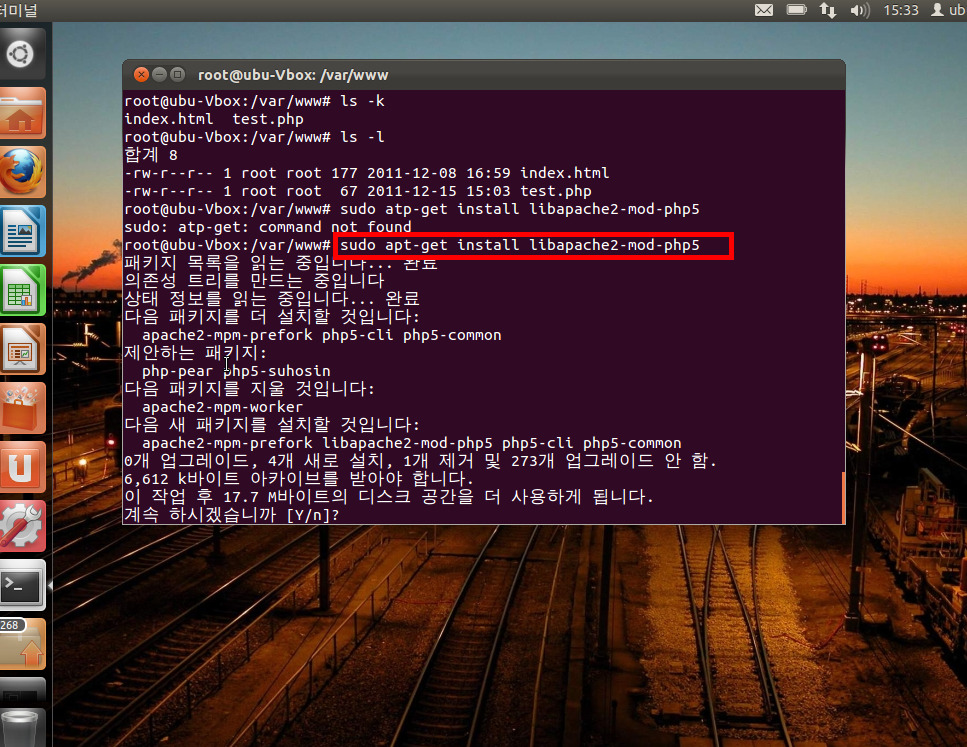The image size is (967, 747).
Task: Open the user account menu in the panel
Action: pyautogui.click(x=946, y=10)
